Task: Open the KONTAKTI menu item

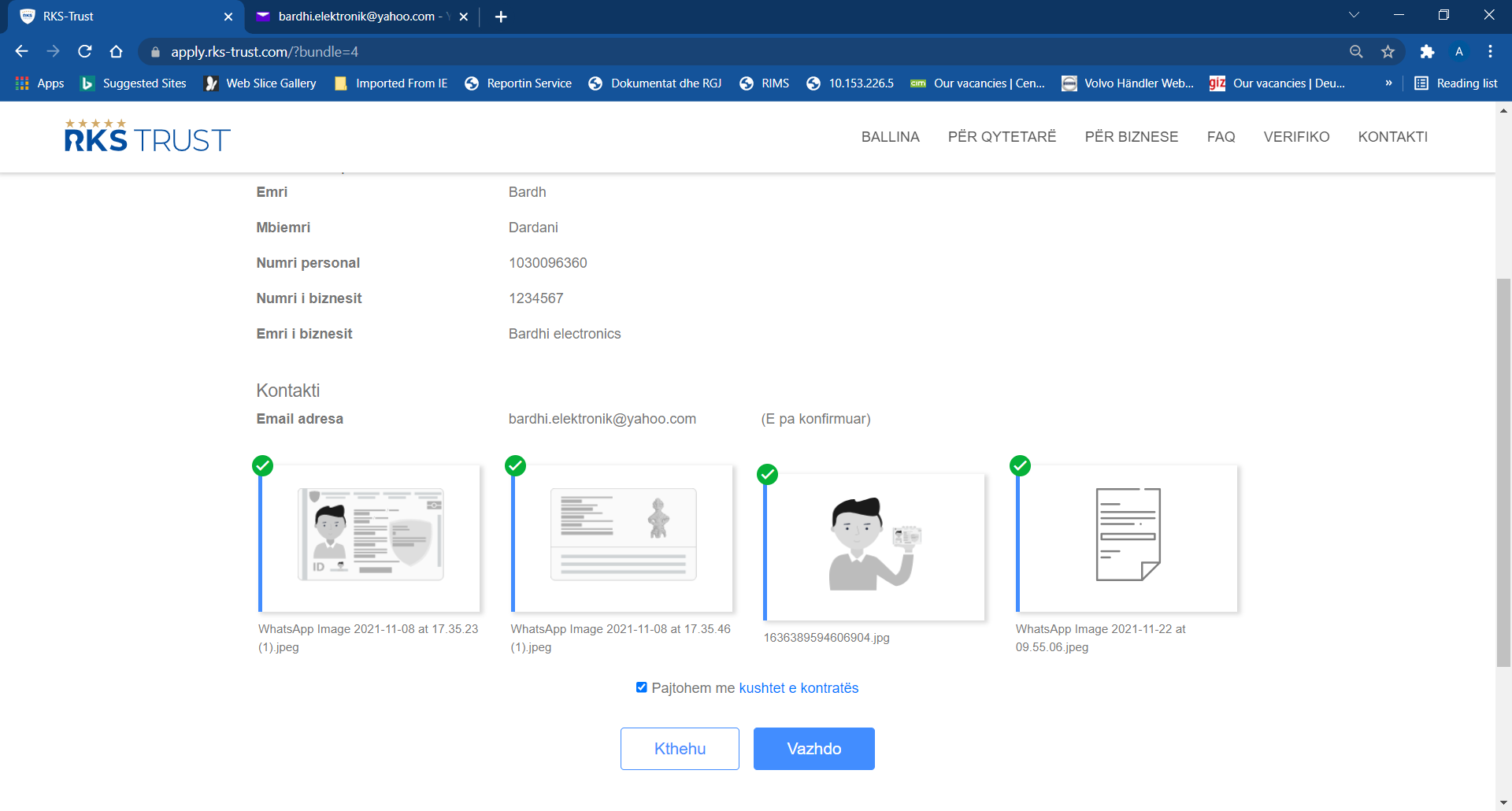Action: coord(1392,136)
